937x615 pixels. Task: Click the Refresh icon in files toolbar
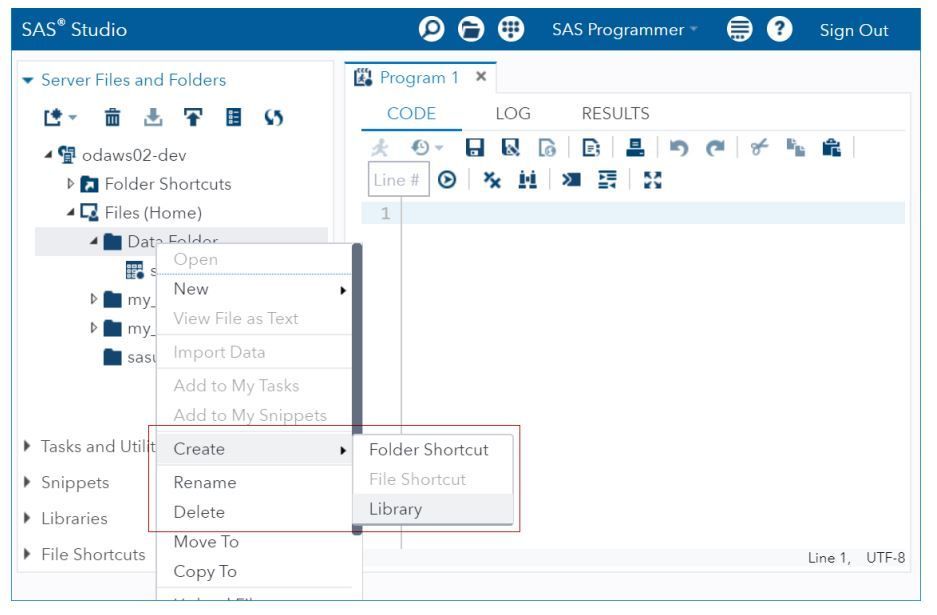[x=274, y=117]
